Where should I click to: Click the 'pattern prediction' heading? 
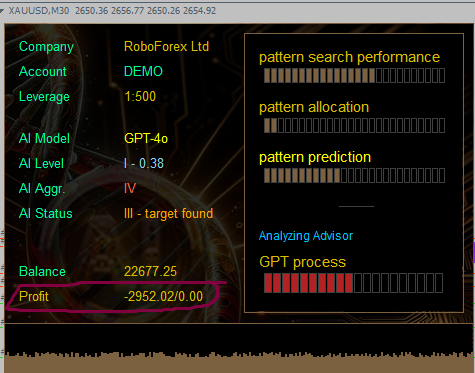coord(315,157)
